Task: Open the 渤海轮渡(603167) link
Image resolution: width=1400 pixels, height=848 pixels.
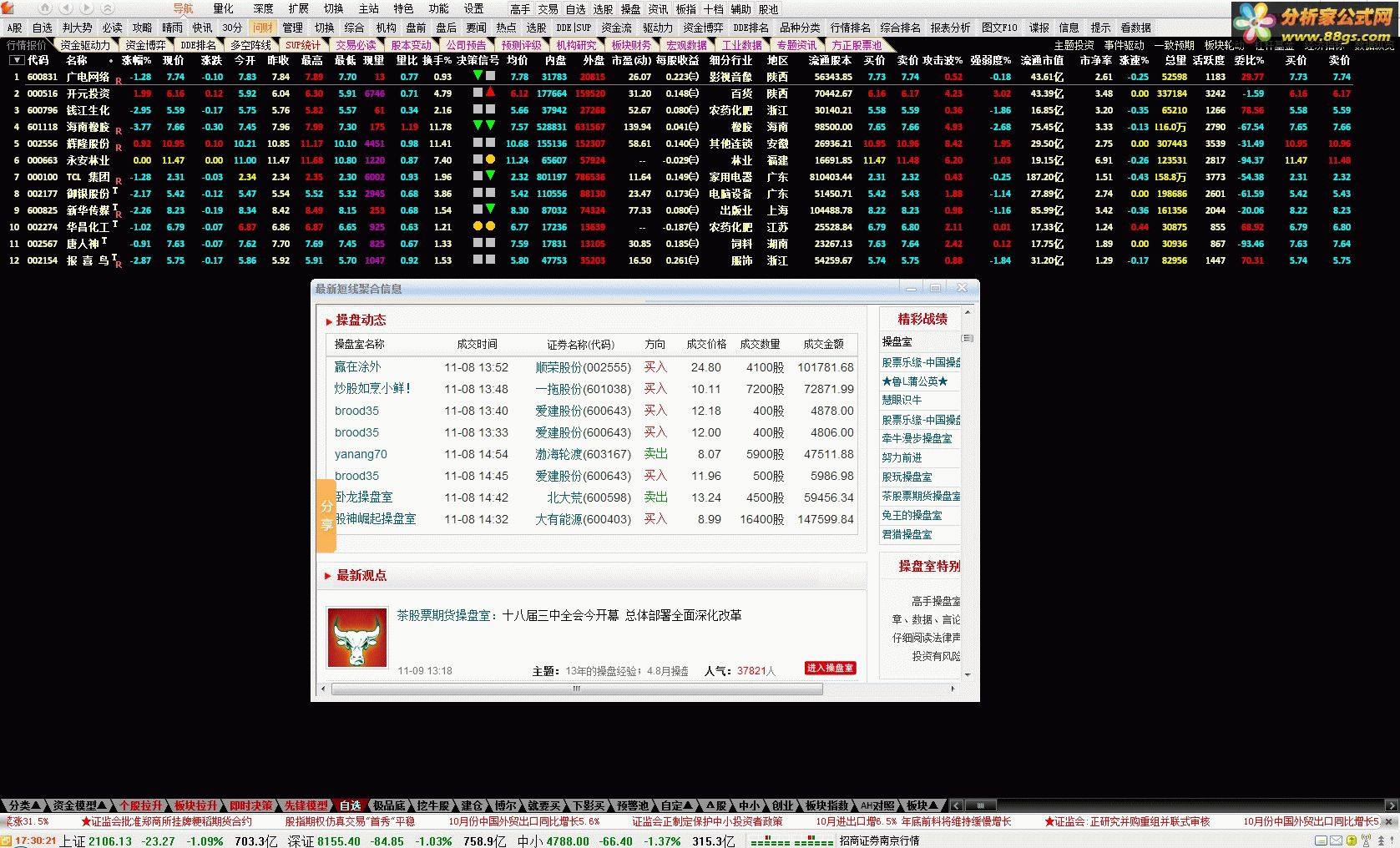Action: pos(584,454)
